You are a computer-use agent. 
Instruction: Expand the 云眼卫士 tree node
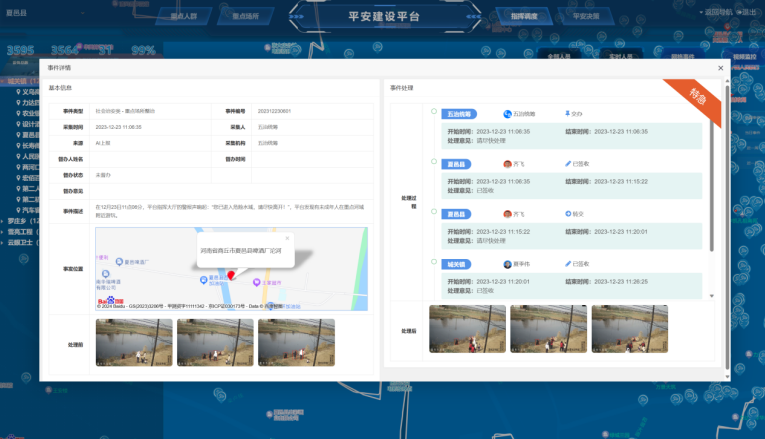point(2,242)
